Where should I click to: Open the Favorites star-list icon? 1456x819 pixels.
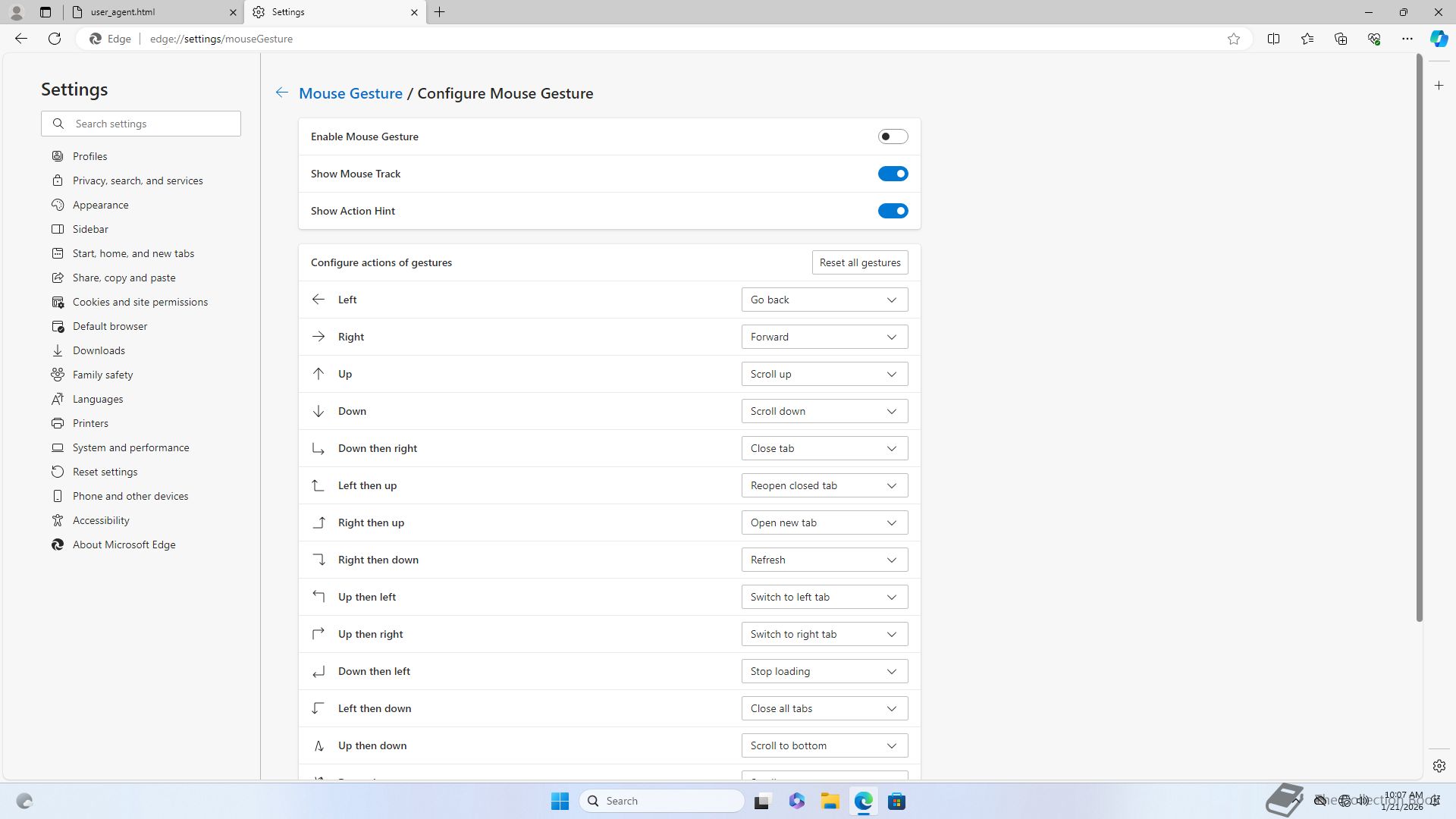point(1307,39)
